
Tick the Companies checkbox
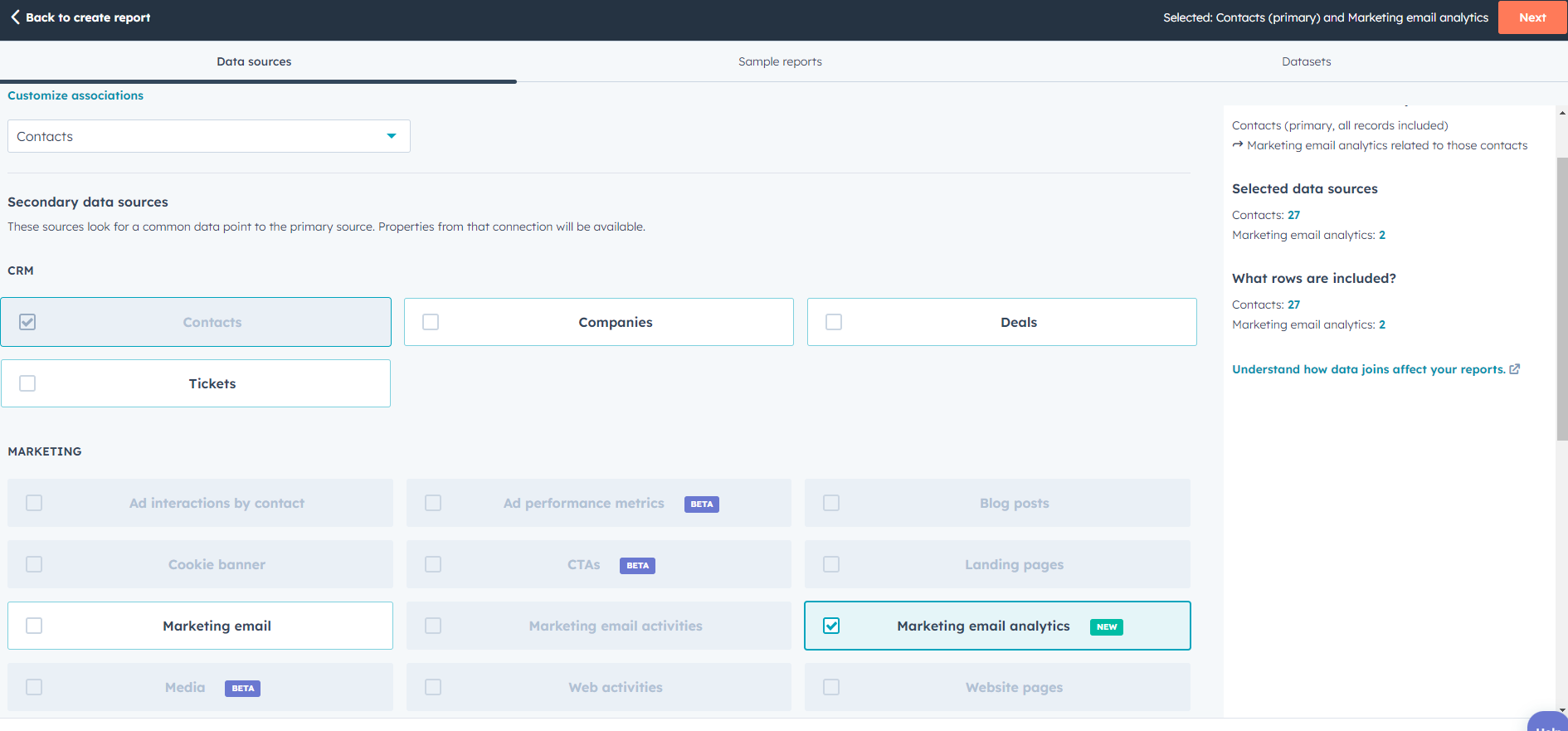pos(431,322)
